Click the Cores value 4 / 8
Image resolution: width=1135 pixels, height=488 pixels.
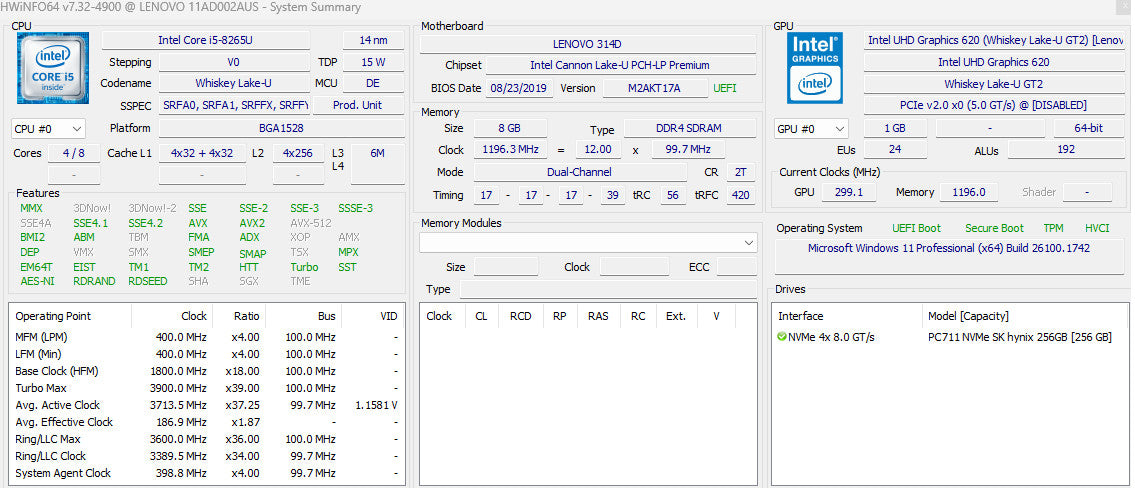tap(73, 153)
